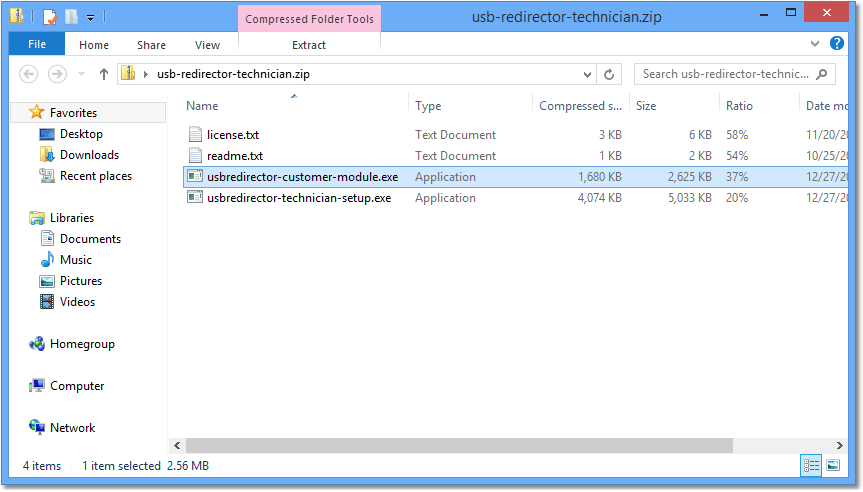This screenshot has width=863, height=492.
Task: Switch to large icons view
Action: click(x=832, y=466)
